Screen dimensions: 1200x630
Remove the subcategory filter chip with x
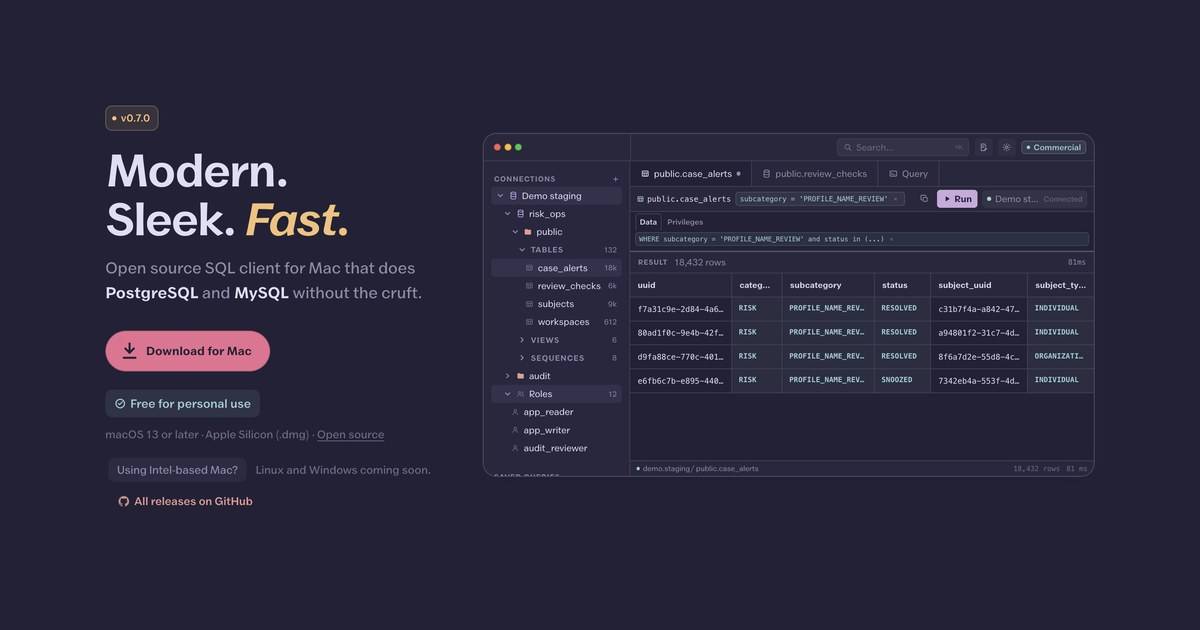895,199
